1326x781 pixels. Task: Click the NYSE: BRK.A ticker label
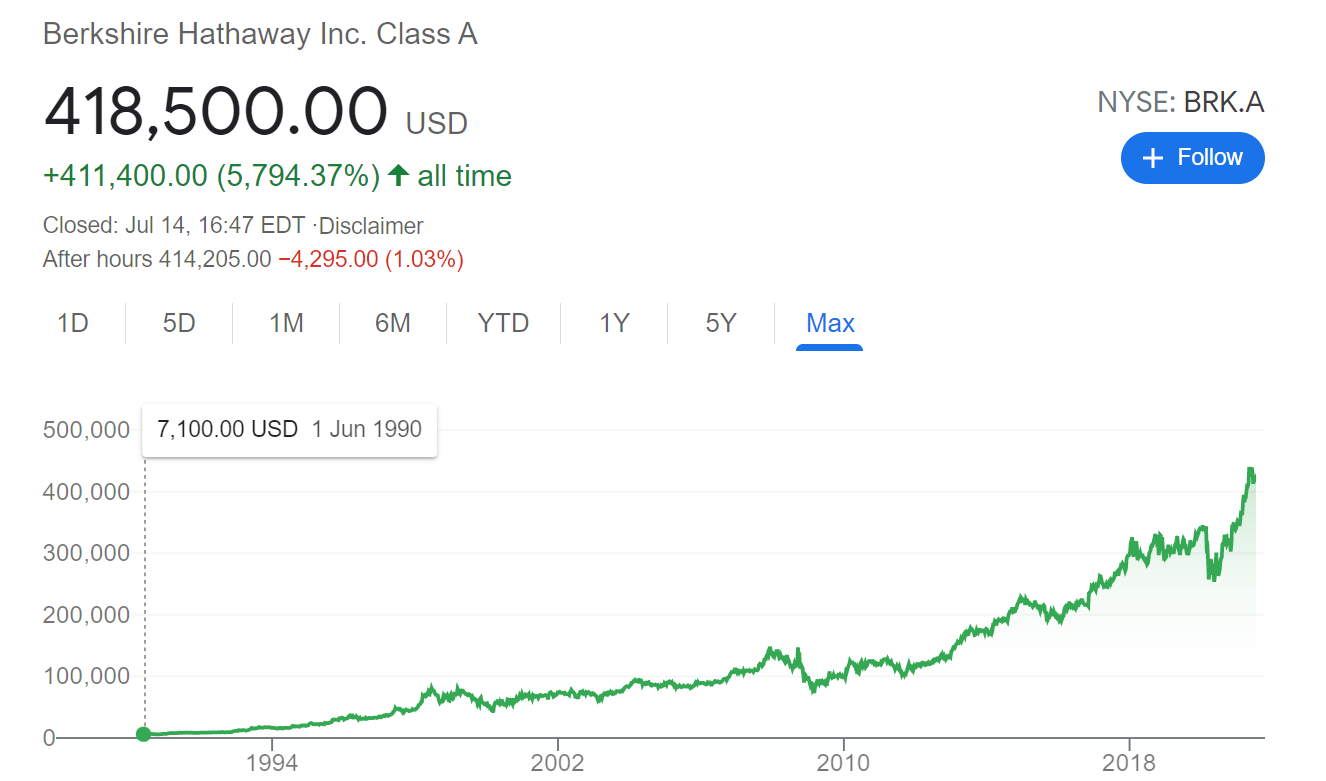pyautogui.click(x=1181, y=101)
